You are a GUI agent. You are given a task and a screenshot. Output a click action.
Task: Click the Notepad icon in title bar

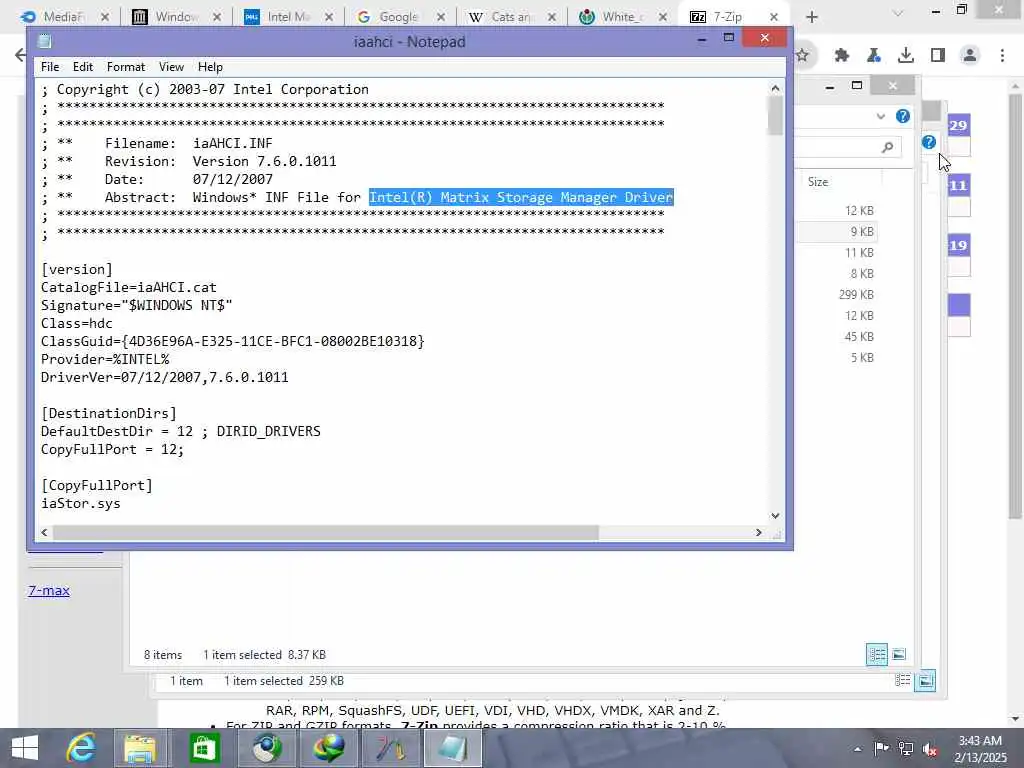tap(44, 41)
